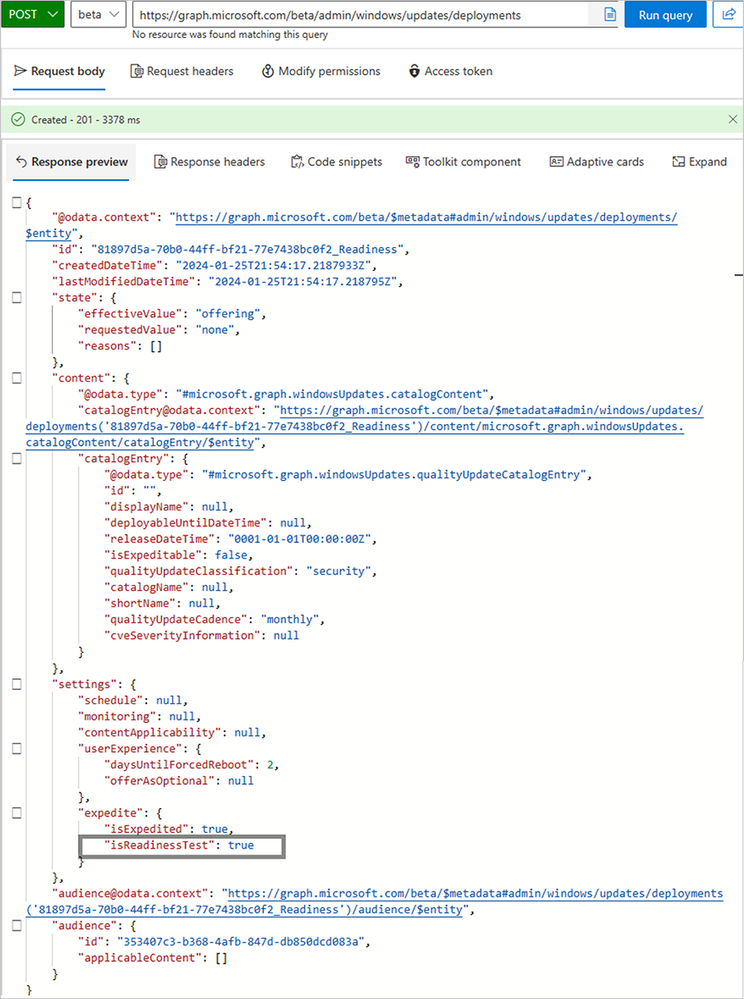This screenshot has height=999, width=744.
Task: Open the beta version dropdown
Action: [97, 14]
